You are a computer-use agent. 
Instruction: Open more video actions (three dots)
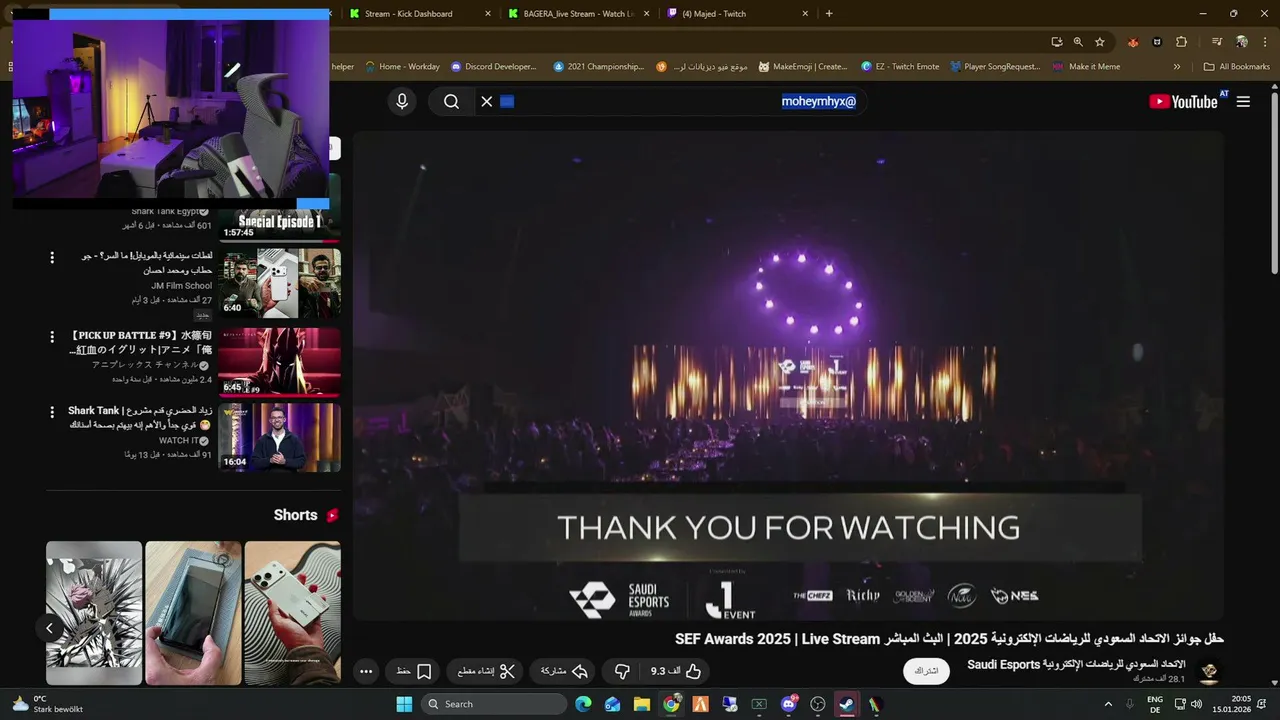[366, 671]
